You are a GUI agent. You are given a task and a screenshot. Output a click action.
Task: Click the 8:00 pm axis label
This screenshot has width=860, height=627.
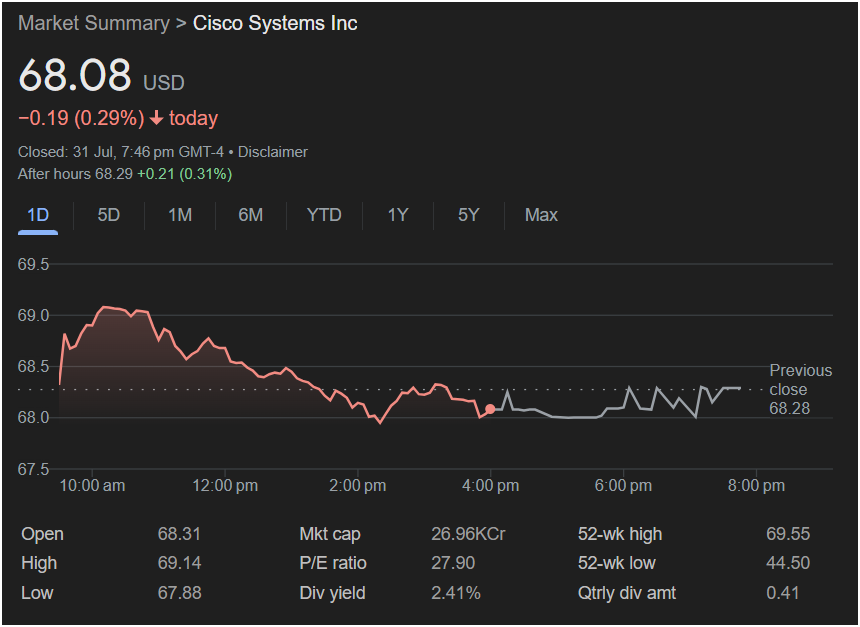756,485
